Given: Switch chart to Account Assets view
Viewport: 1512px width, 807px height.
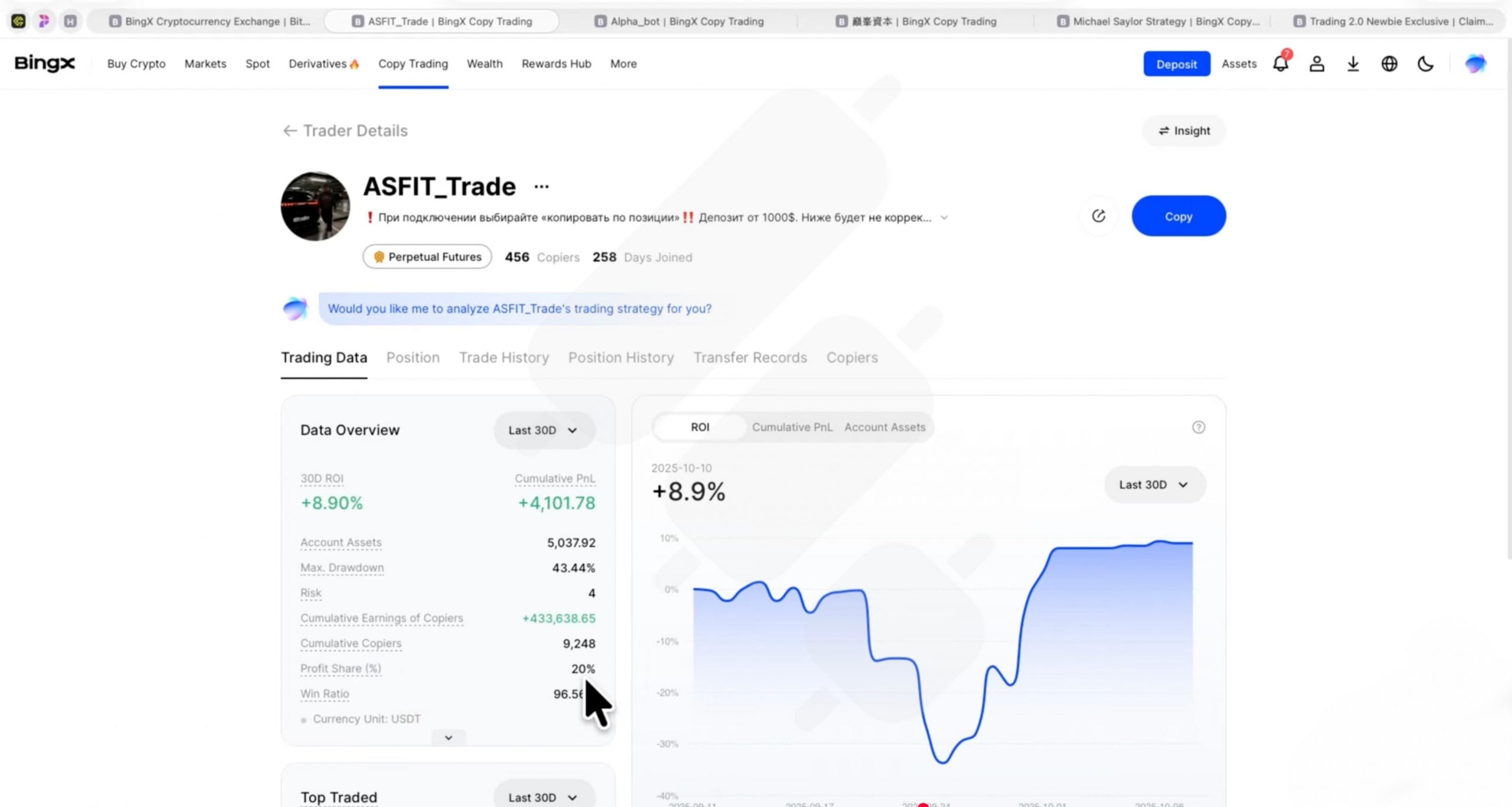Looking at the screenshot, I should 884,427.
